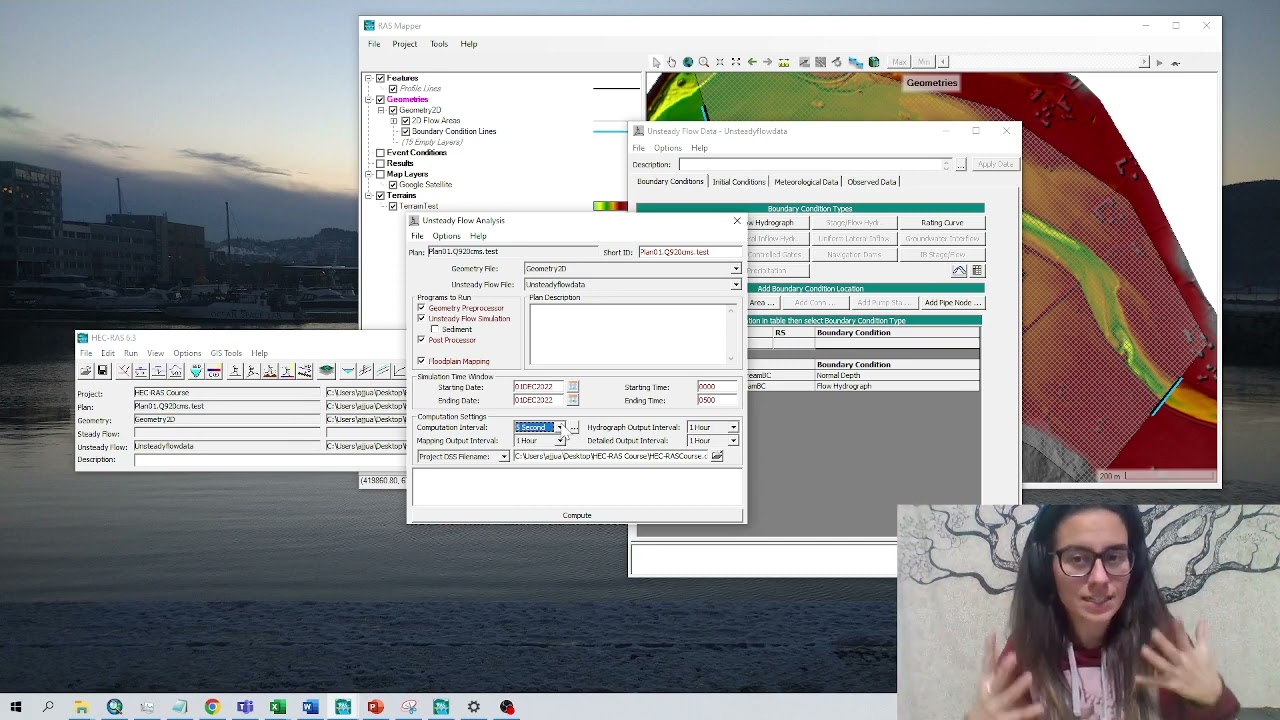Expand the 2D Flow Areas tree node
1280x720 pixels.
(394, 121)
